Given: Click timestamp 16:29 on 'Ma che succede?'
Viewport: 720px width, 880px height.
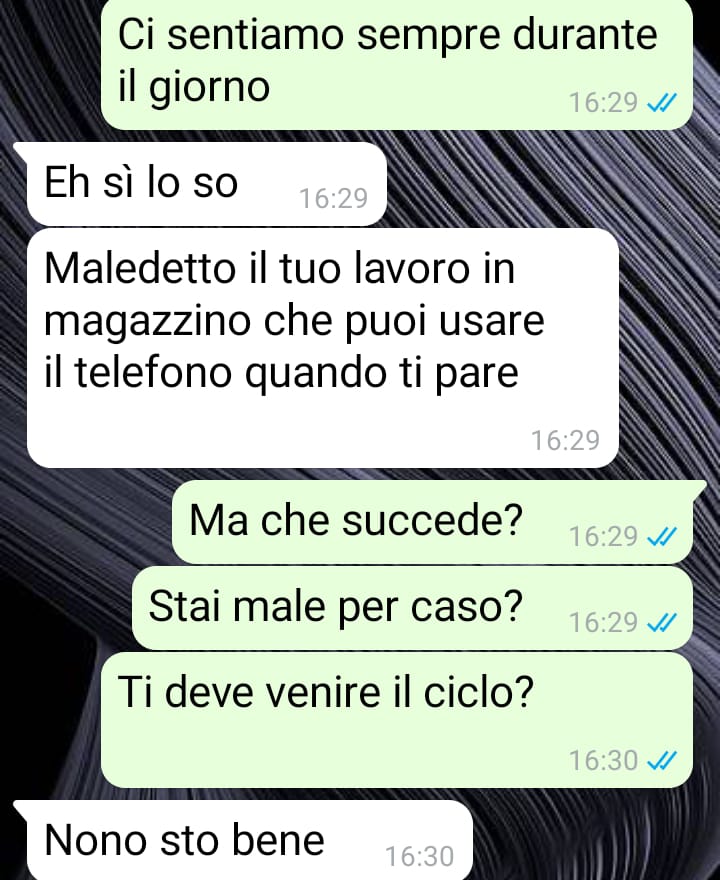Looking at the screenshot, I should [604, 537].
